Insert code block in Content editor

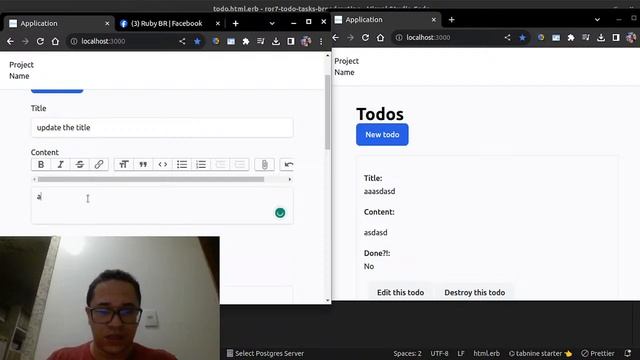click(162, 164)
